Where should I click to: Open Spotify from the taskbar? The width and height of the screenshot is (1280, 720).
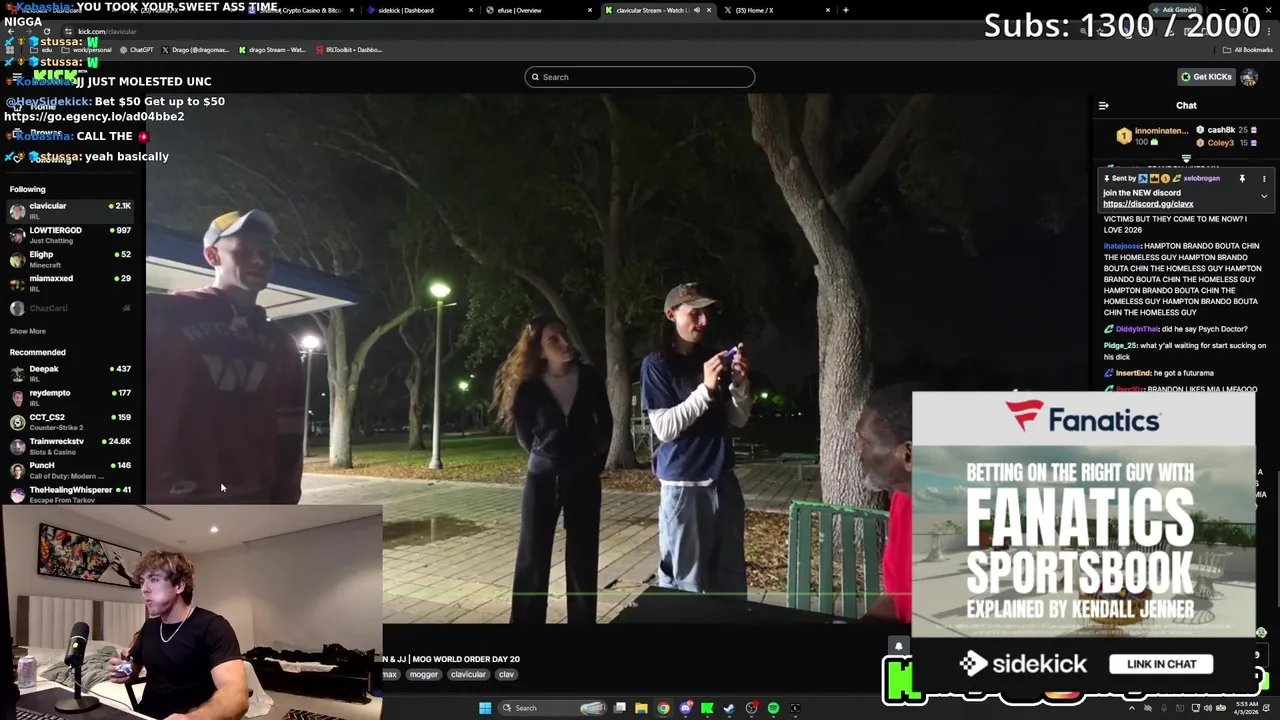click(773, 708)
